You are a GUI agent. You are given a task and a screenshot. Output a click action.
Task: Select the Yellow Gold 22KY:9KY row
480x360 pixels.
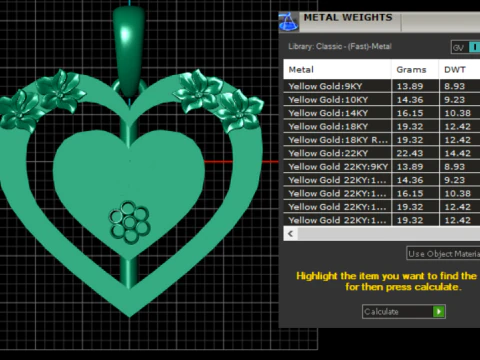tap(382, 166)
